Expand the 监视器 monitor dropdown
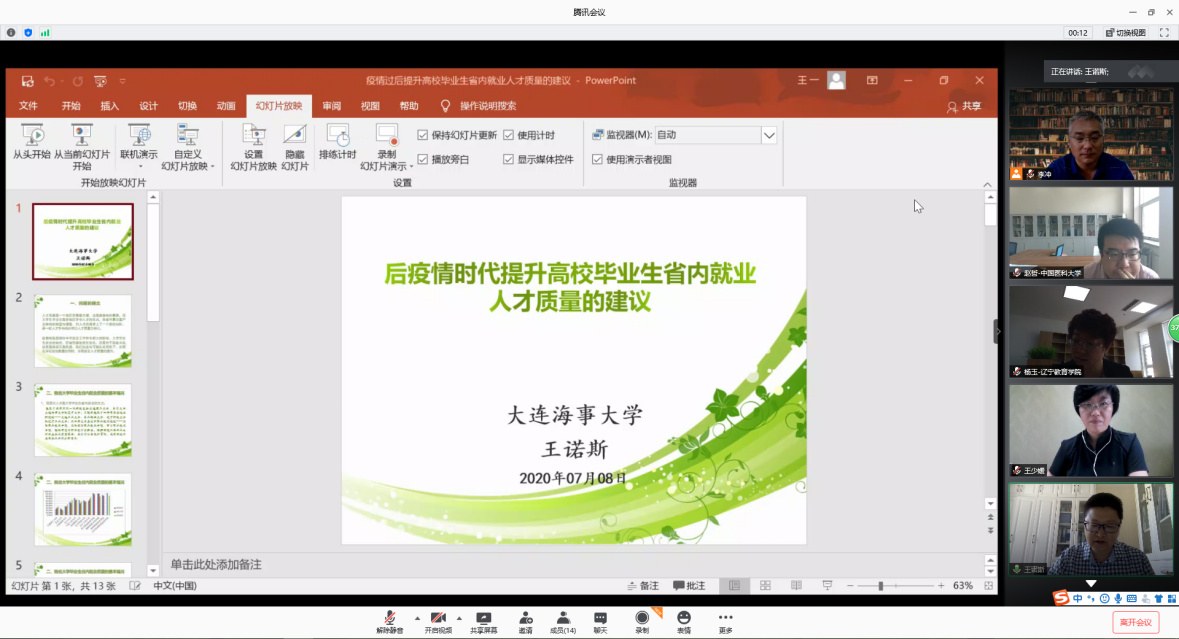 [x=769, y=135]
